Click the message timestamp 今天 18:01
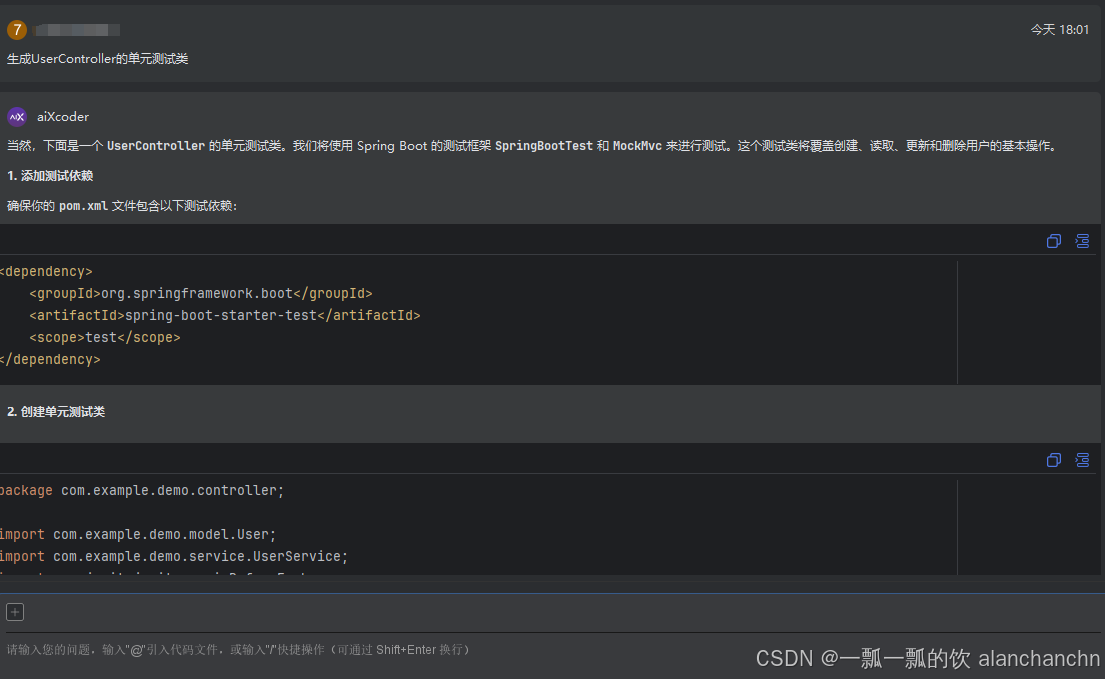Image resolution: width=1105 pixels, height=679 pixels. click(x=1060, y=30)
